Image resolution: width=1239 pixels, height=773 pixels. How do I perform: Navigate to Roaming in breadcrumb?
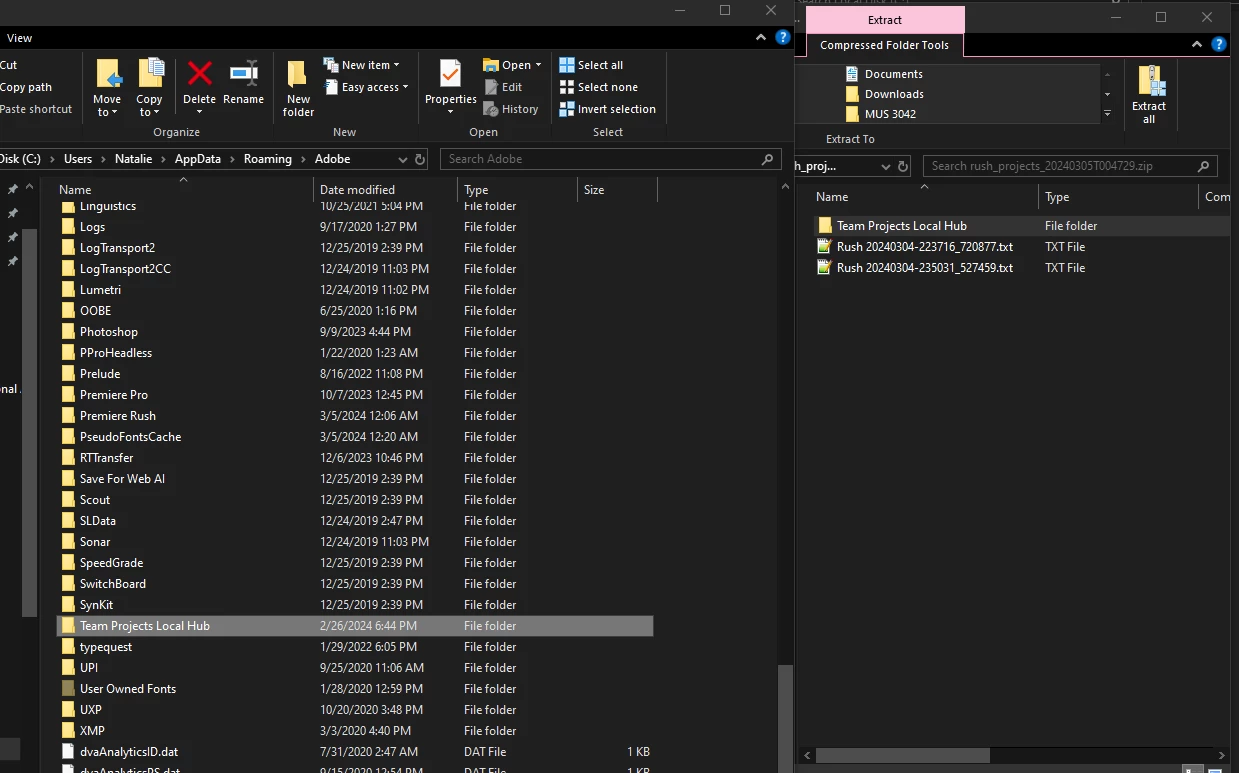tap(268, 159)
